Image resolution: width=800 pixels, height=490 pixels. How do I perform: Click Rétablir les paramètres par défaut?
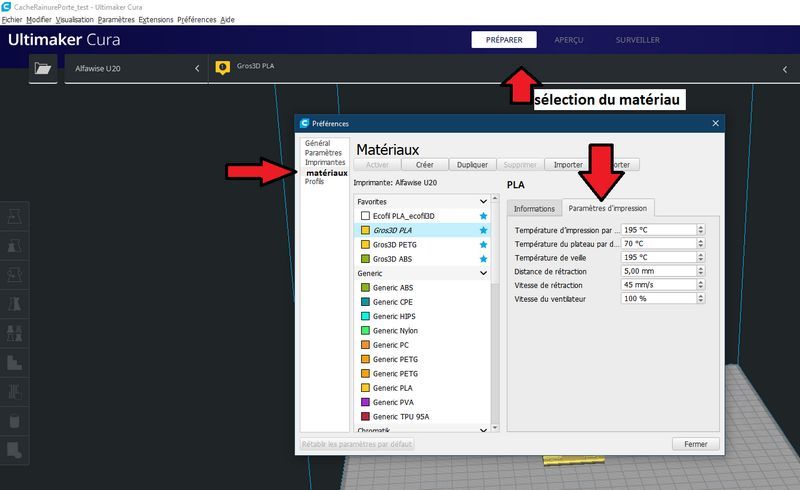coord(357,444)
